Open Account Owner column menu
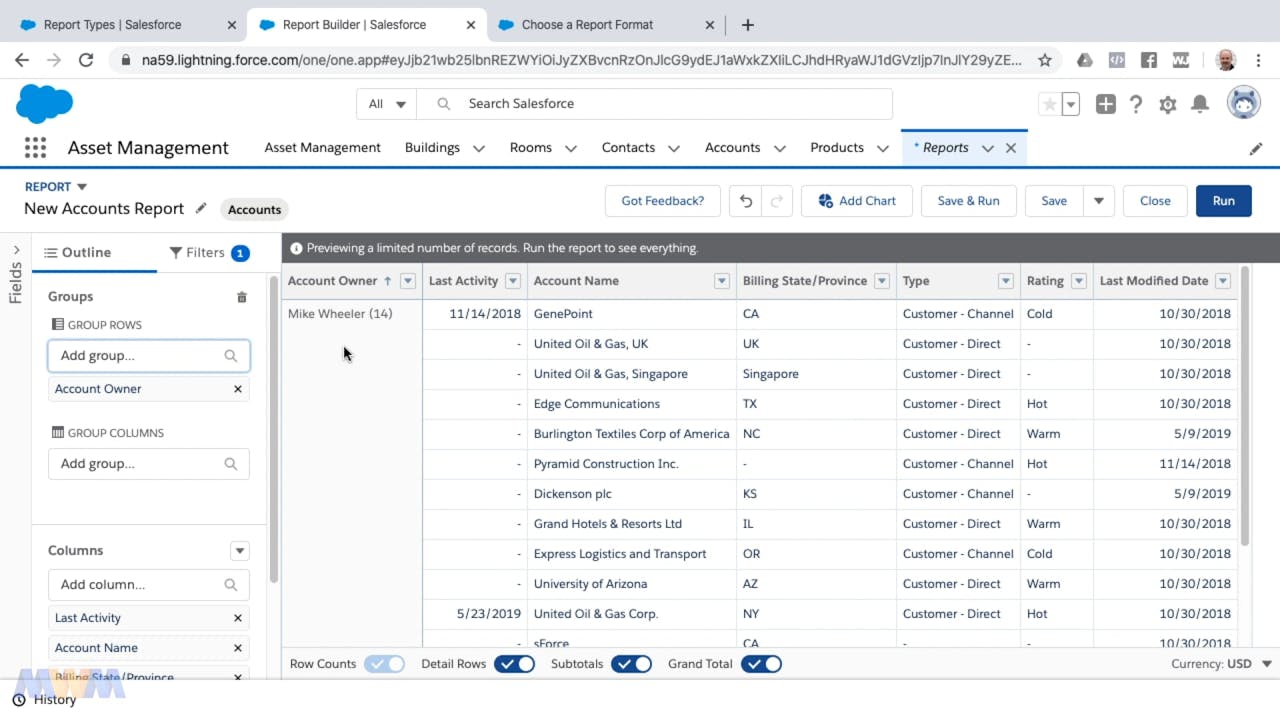The image size is (1280, 720). click(408, 281)
